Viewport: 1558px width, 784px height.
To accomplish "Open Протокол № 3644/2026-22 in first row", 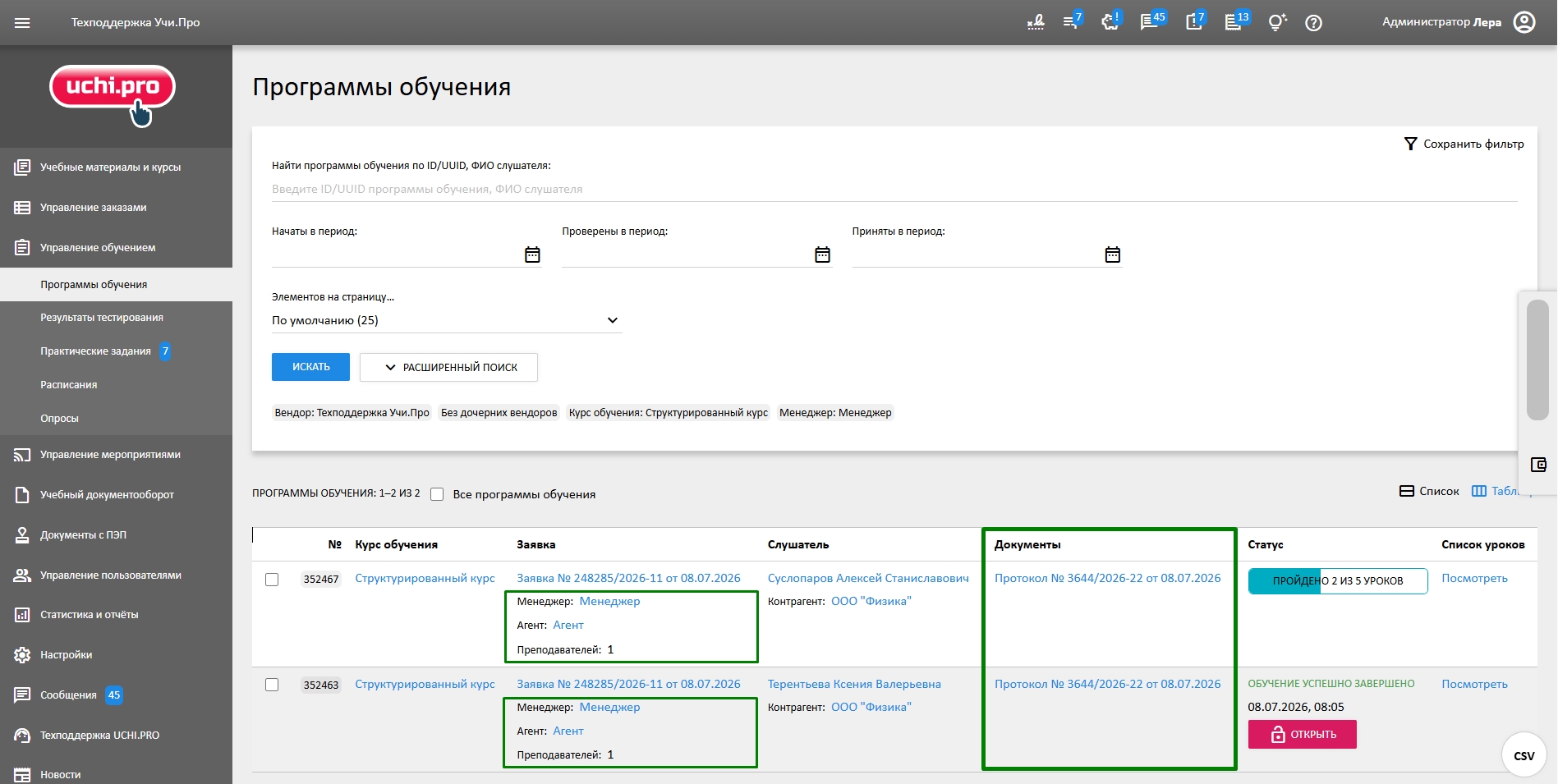I will tap(1107, 578).
